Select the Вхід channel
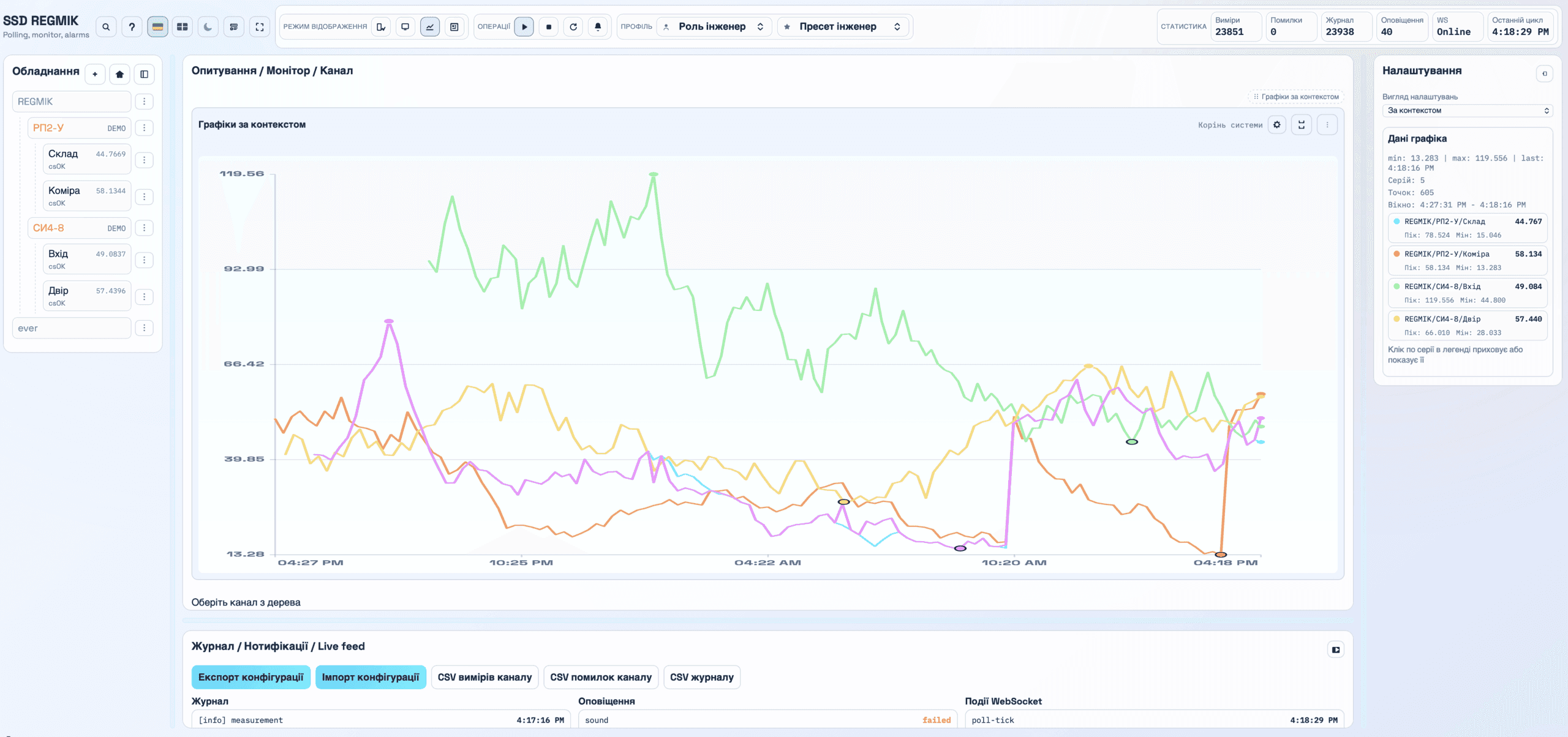 [x=87, y=259]
